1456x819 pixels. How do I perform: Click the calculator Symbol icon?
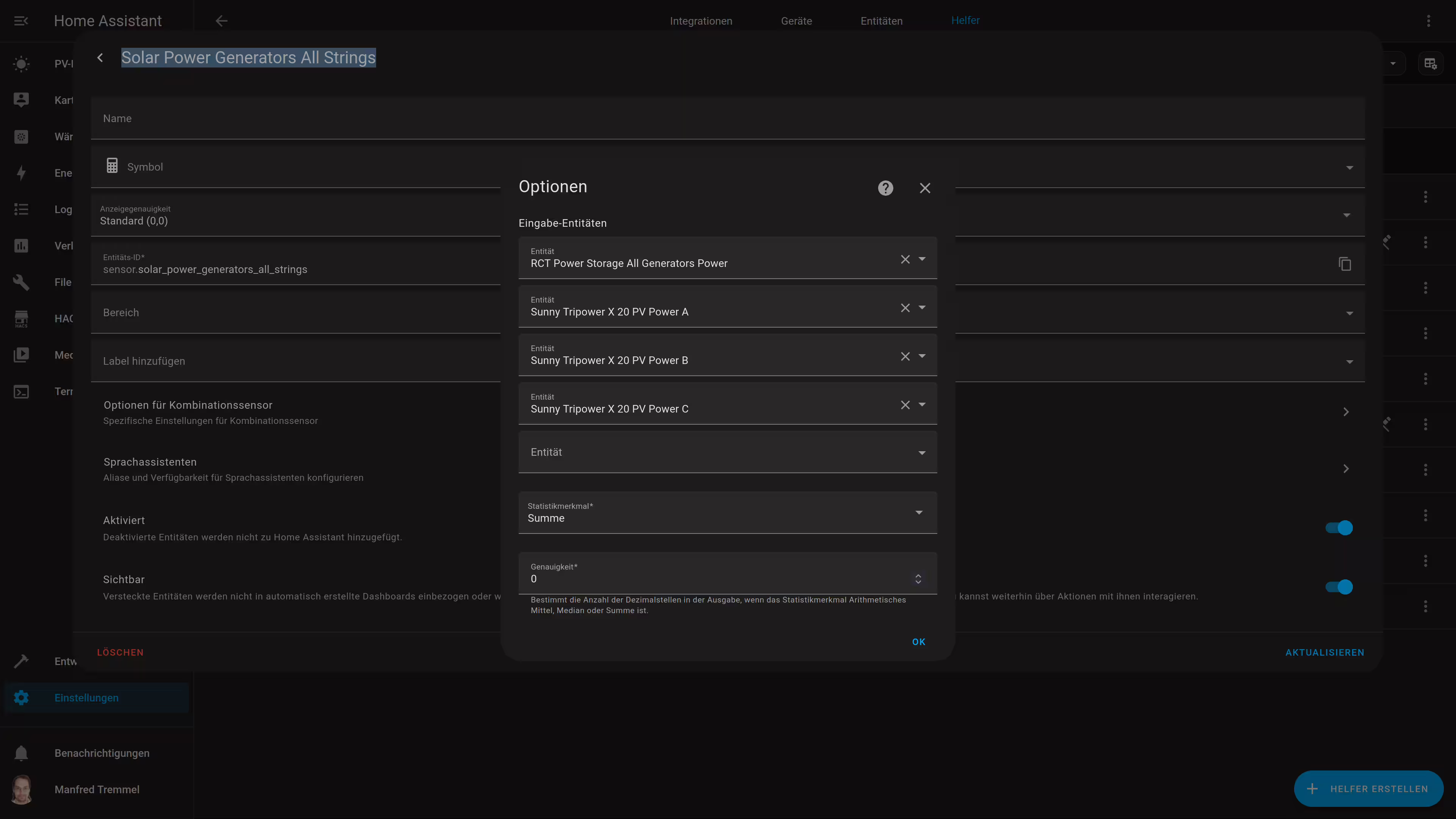[x=112, y=166]
